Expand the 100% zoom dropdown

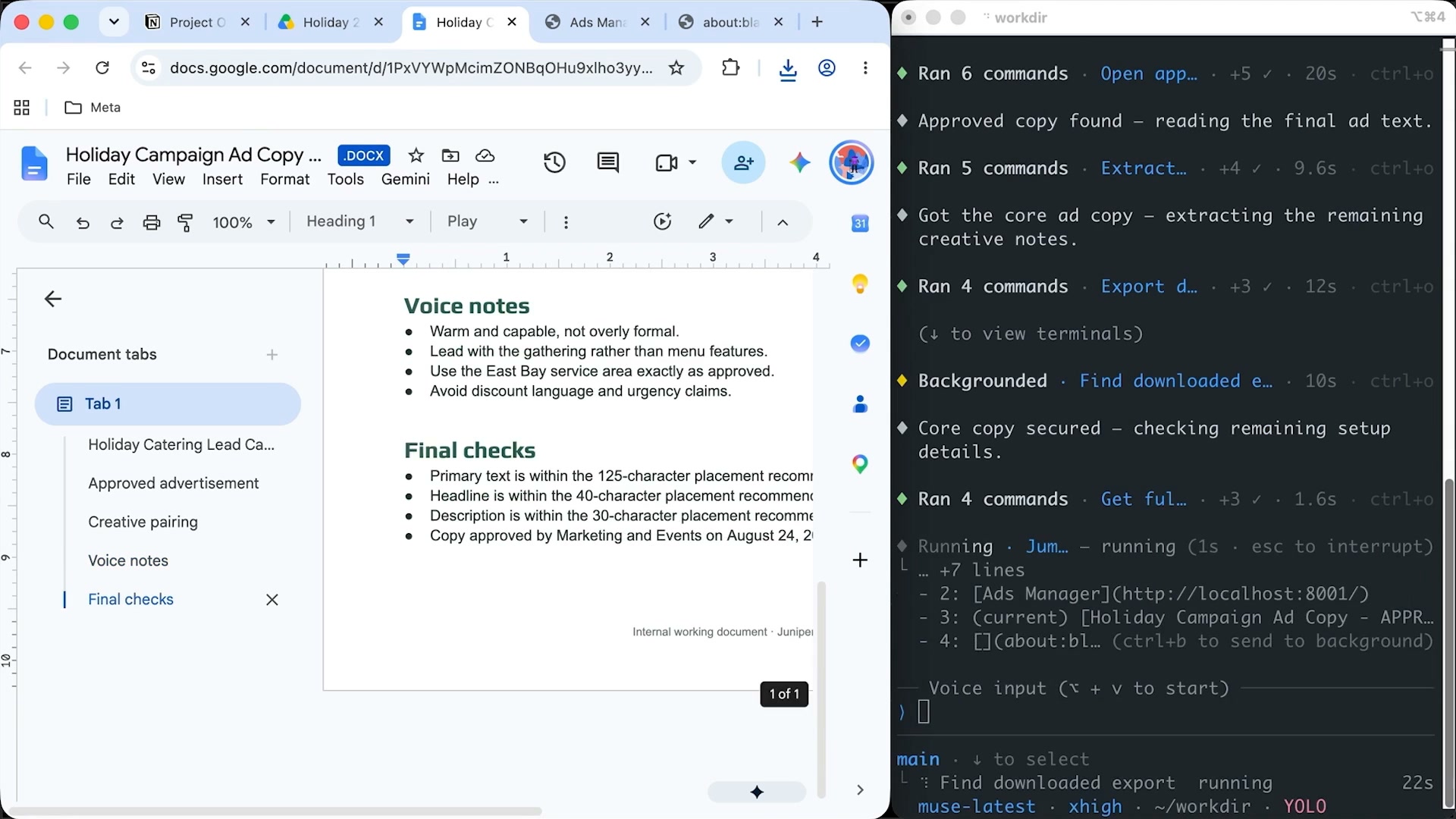(x=243, y=222)
